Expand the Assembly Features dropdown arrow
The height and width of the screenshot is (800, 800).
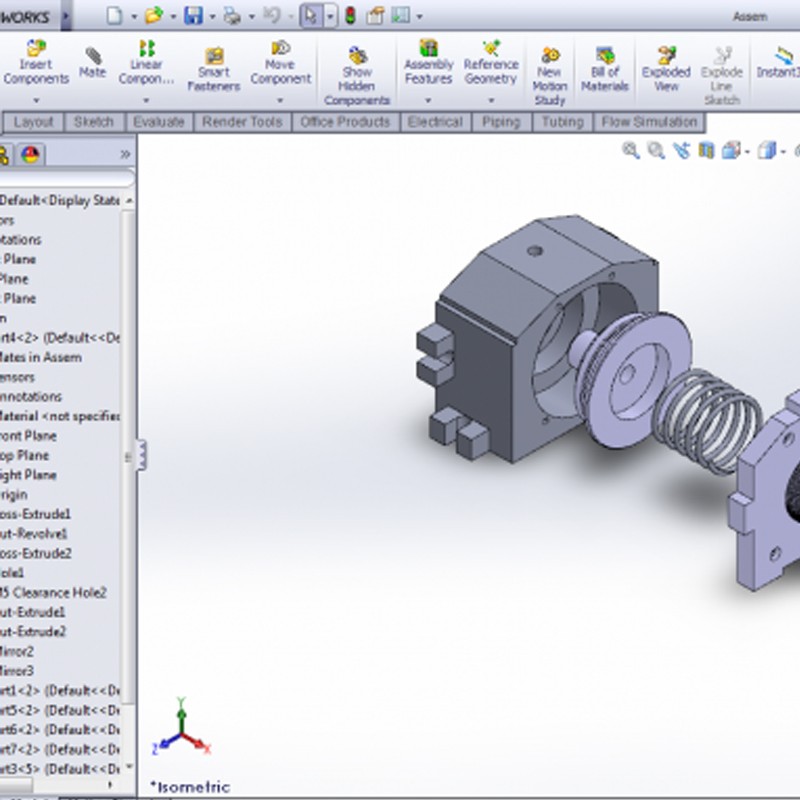point(428,100)
